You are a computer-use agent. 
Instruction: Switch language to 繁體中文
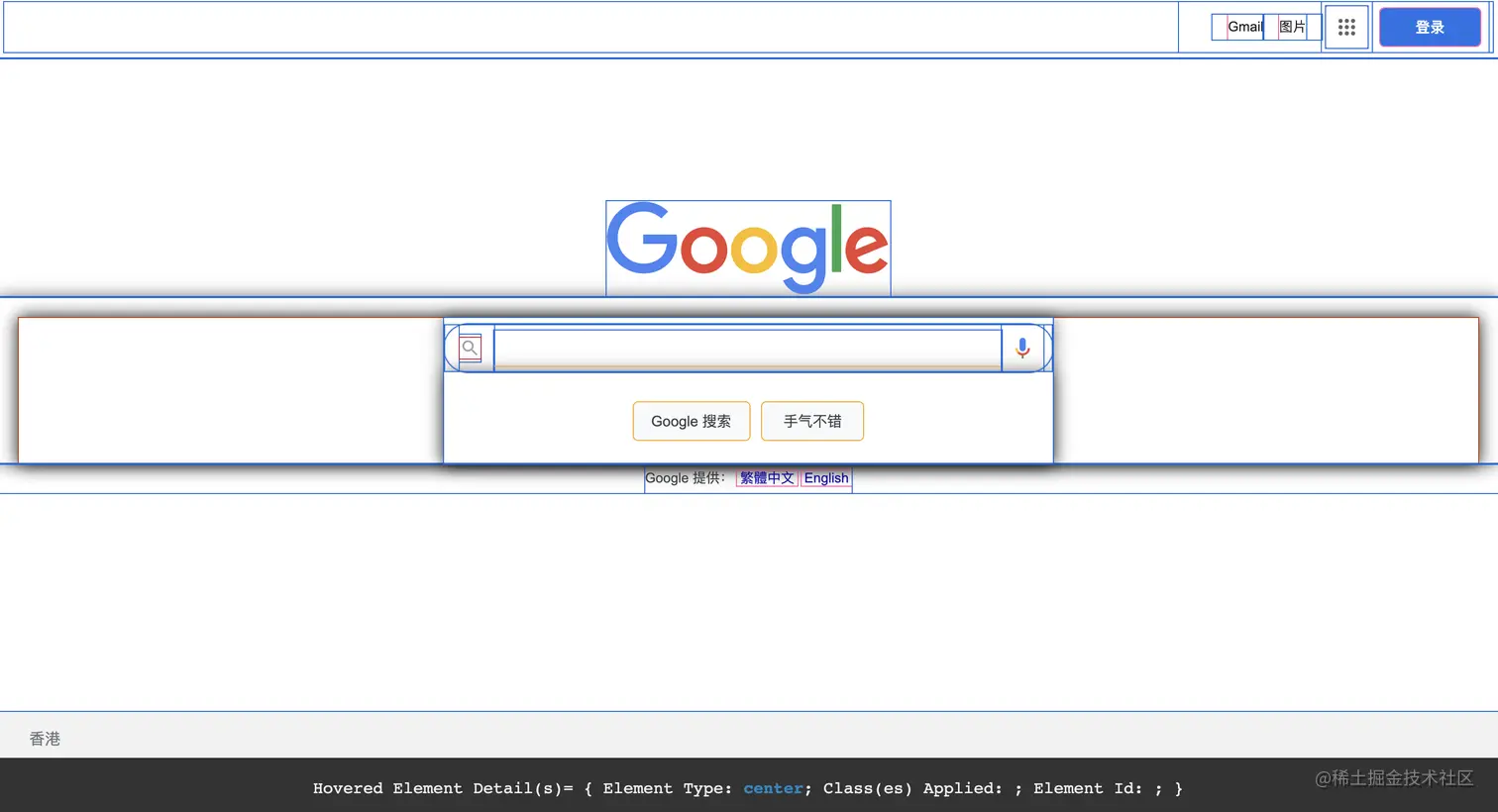pos(767,478)
